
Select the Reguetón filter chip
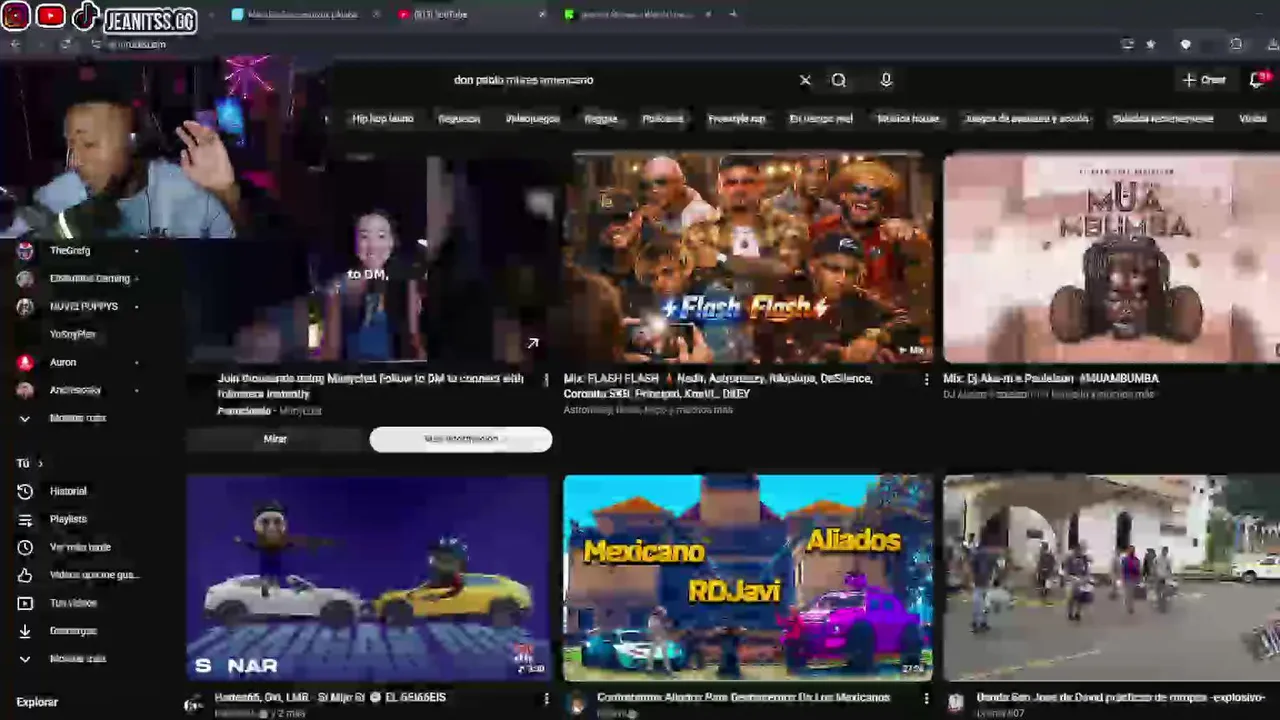(459, 118)
